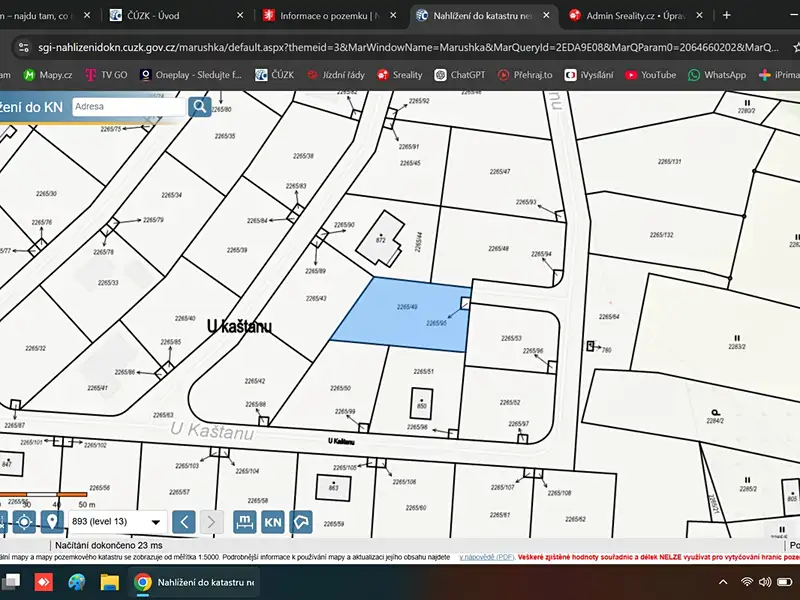
Task: Open File Explorer from the taskbar
Action: click(x=110, y=582)
